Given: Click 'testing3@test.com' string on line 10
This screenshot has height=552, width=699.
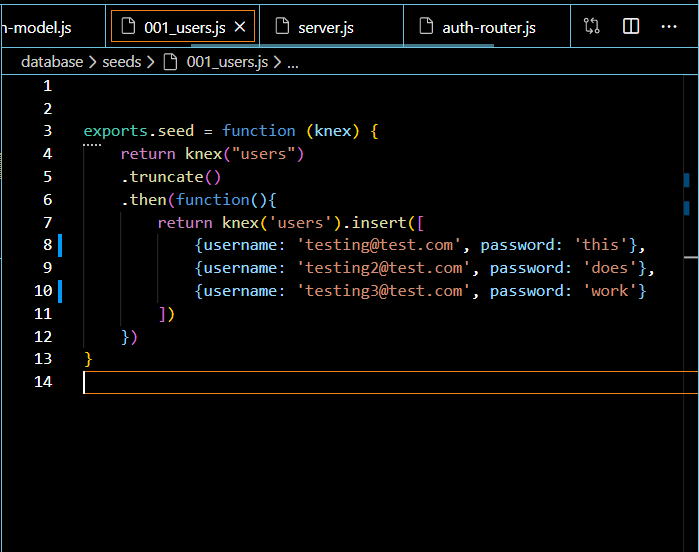Looking at the screenshot, I should (x=383, y=291).
